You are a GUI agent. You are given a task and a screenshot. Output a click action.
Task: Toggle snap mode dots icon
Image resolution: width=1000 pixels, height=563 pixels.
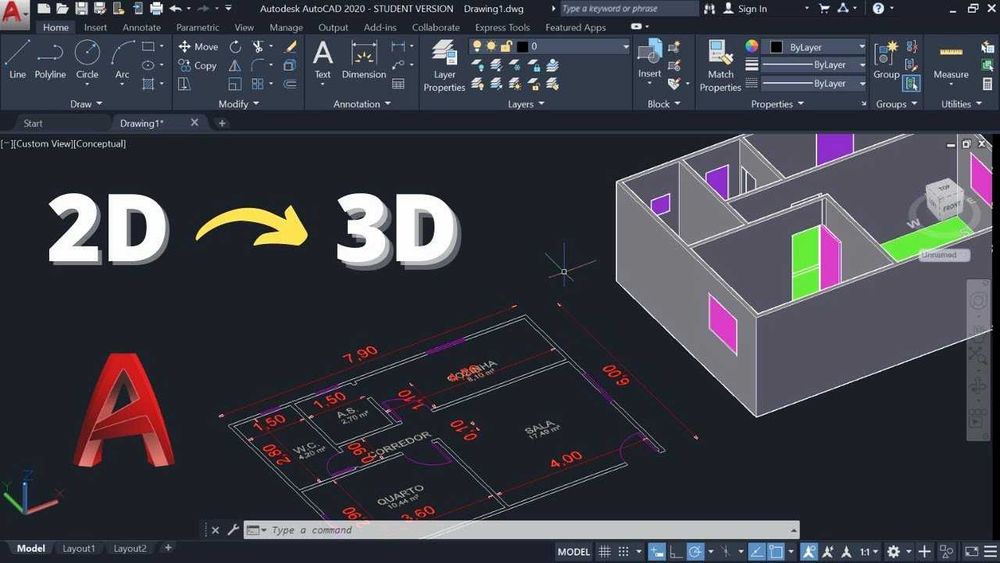click(x=623, y=552)
